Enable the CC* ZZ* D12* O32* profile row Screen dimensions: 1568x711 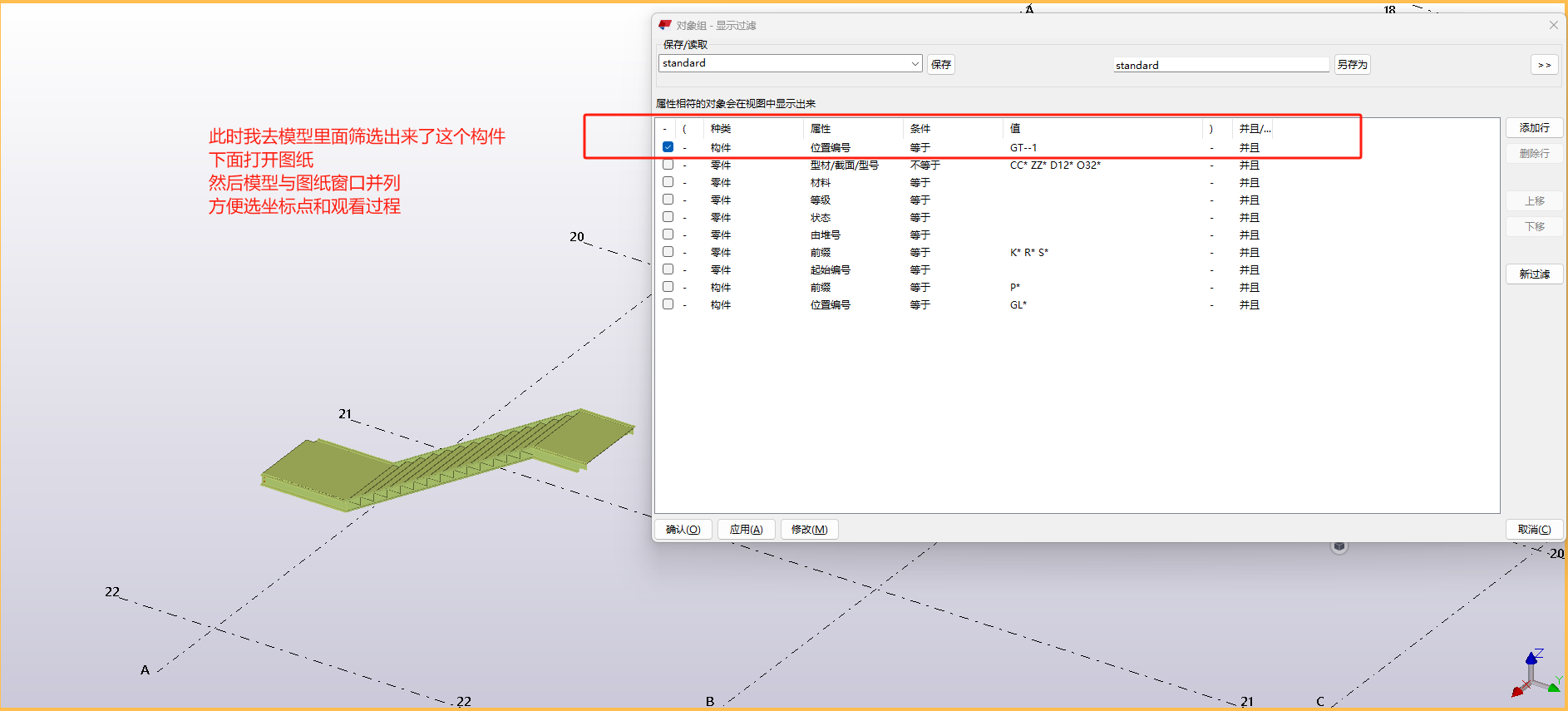(x=668, y=165)
